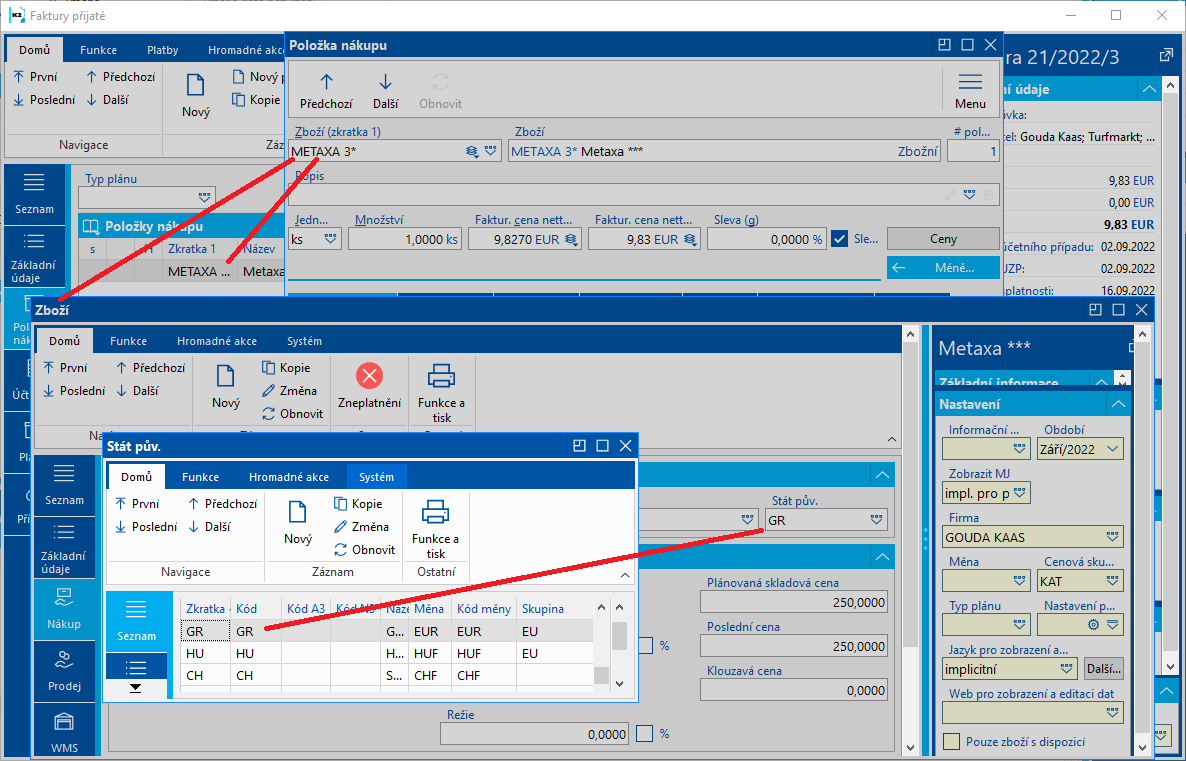The width and height of the screenshot is (1186, 761).
Task: Click Obnovit in Stát pův. ribbon
Action: tap(364, 550)
